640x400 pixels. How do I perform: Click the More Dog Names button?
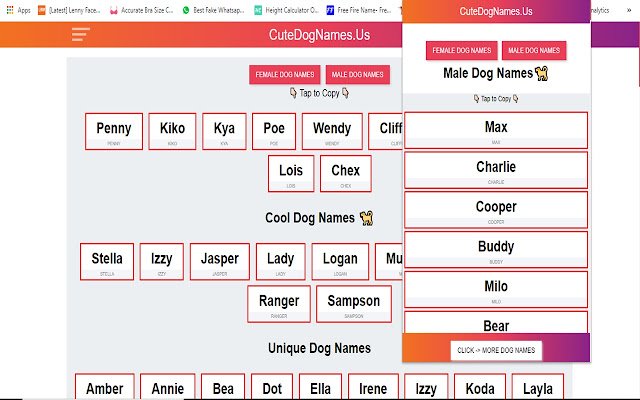click(496, 351)
